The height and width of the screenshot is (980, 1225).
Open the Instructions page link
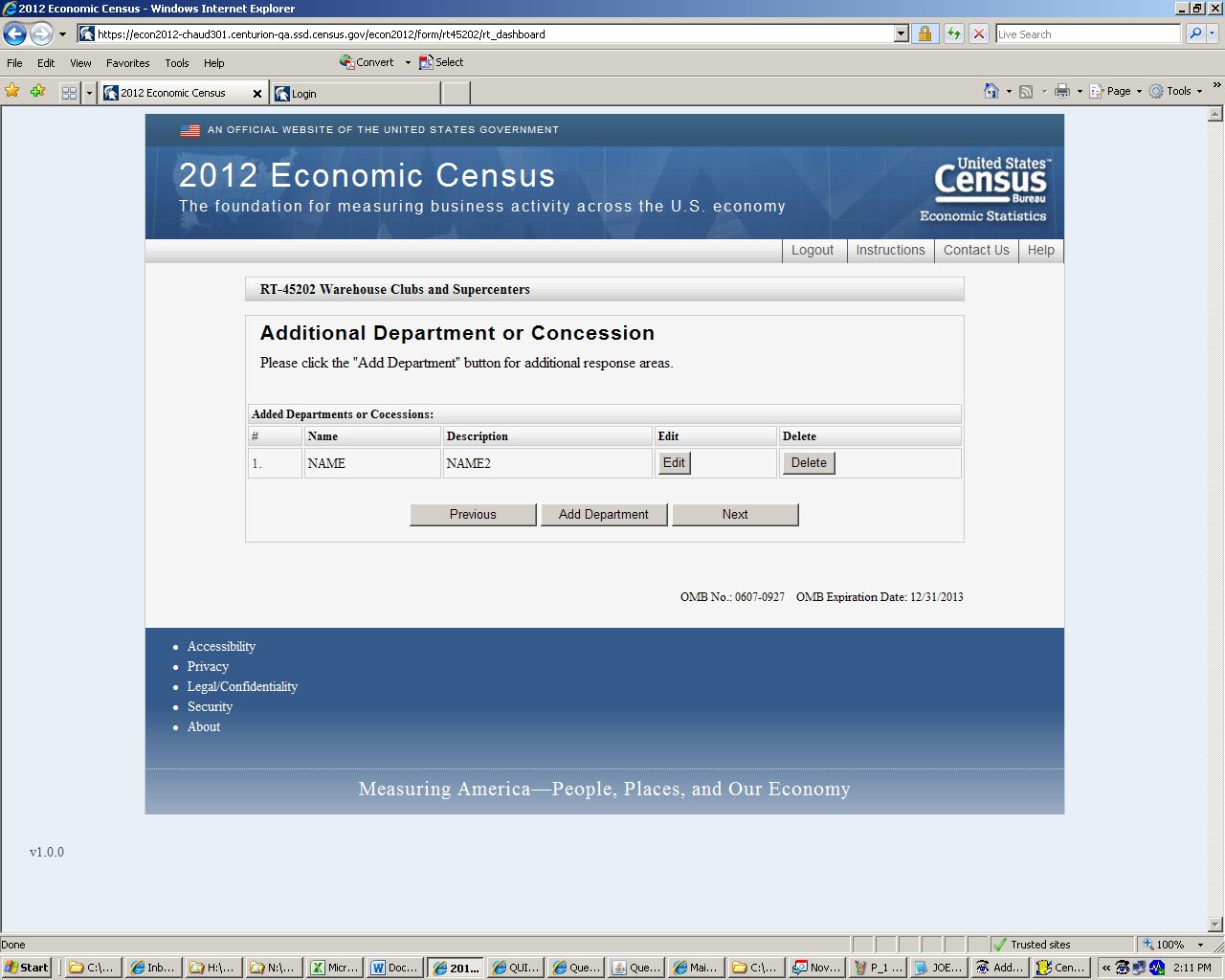890,250
